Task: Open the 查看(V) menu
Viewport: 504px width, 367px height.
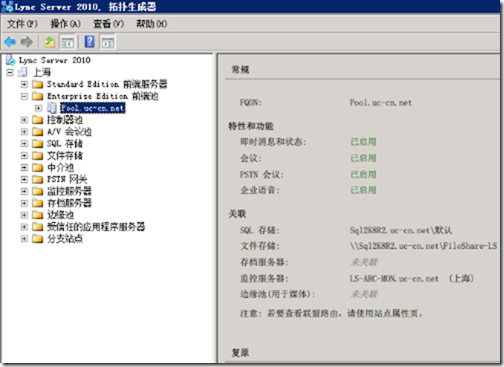Action: tap(108, 24)
